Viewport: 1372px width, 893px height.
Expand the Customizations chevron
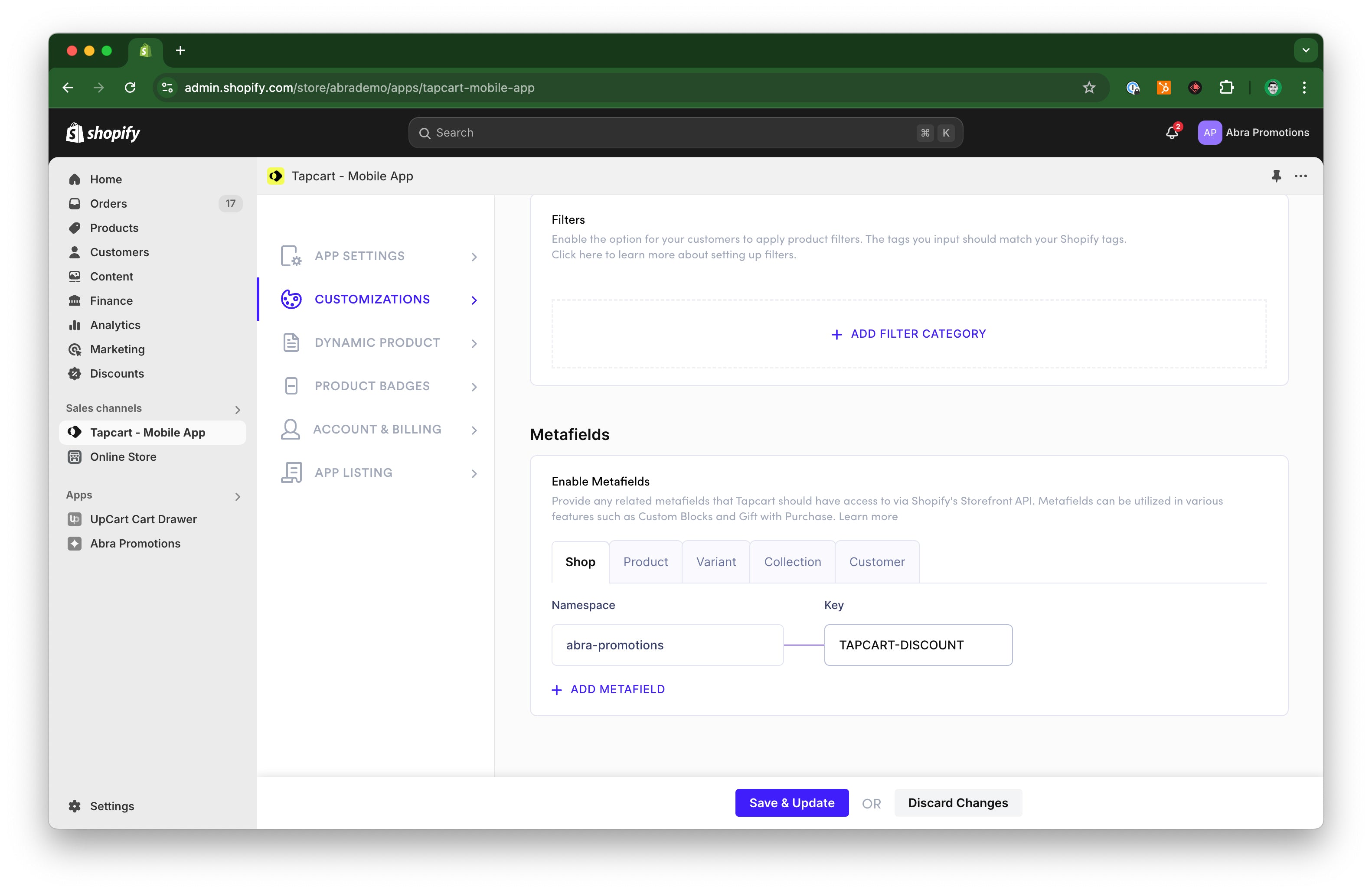(474, 300)
